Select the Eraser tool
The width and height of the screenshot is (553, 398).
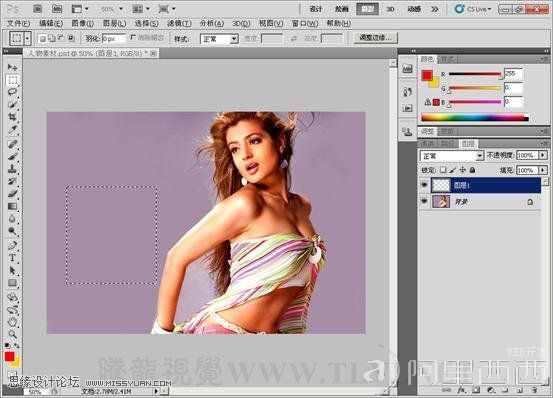coord(12,193)
